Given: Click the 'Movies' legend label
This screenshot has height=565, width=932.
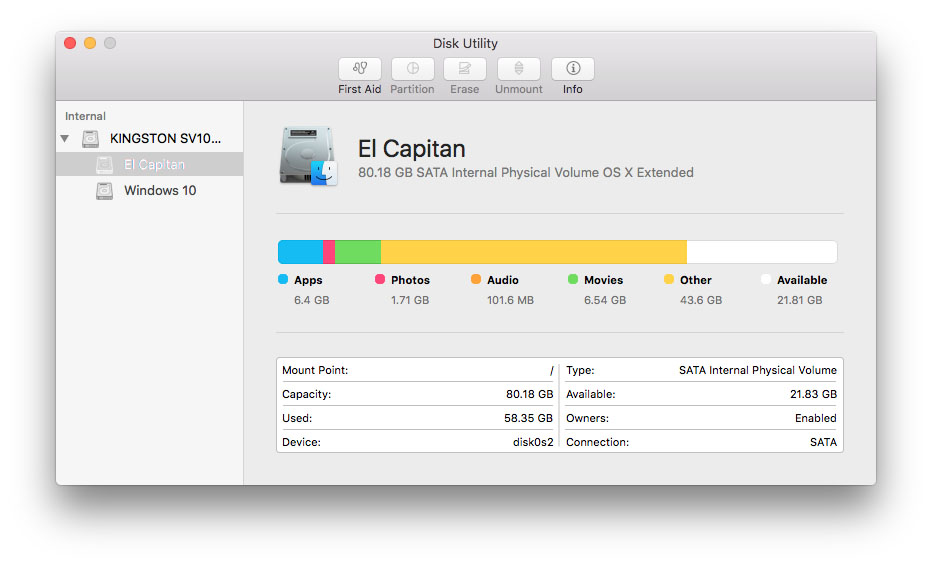Looking at the screenshot, I should coord(604,280).
